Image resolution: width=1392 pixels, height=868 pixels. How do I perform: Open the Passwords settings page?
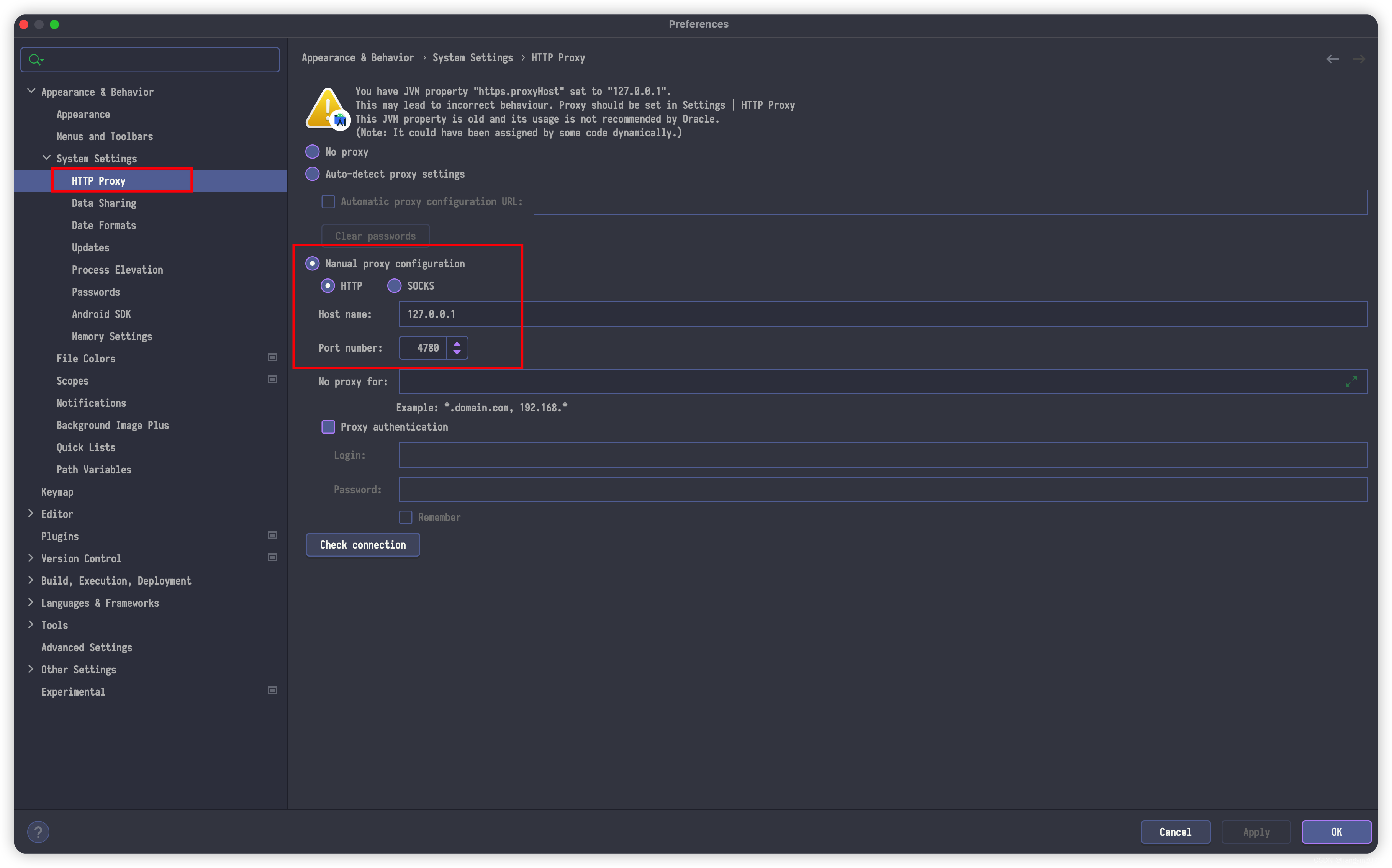click(96, 292)
